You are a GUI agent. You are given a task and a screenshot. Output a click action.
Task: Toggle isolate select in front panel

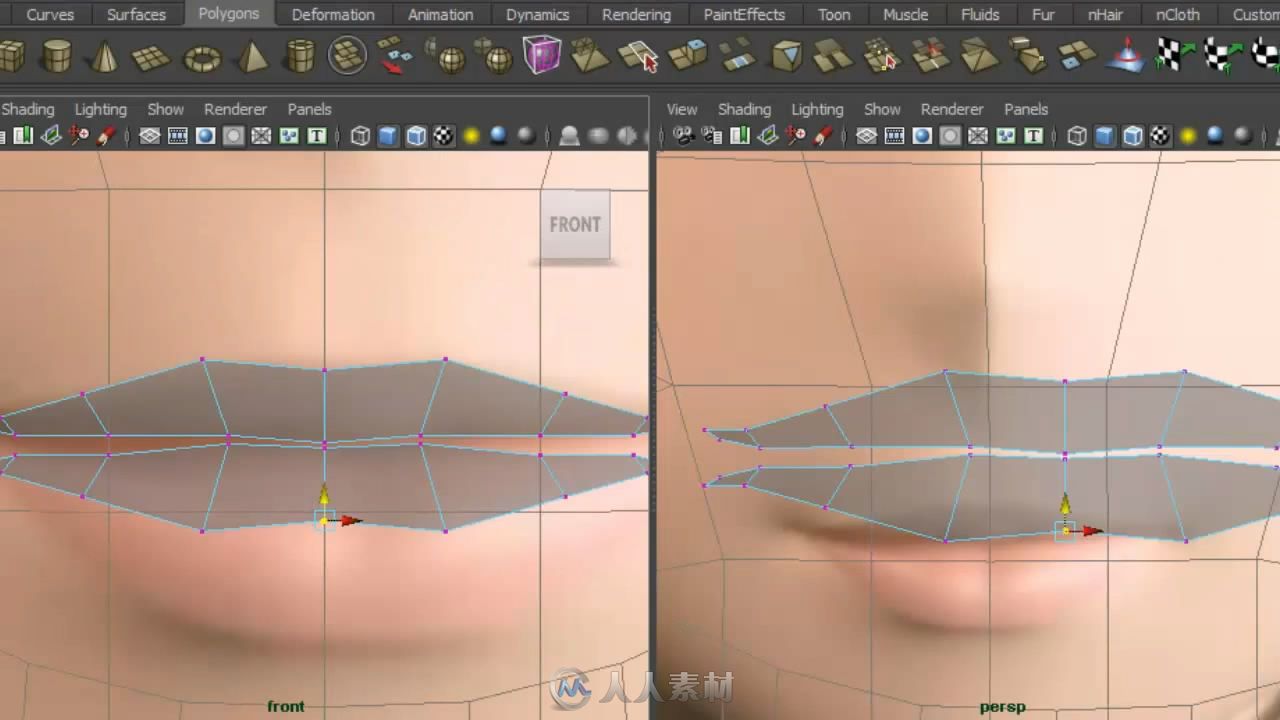[569, 136]
